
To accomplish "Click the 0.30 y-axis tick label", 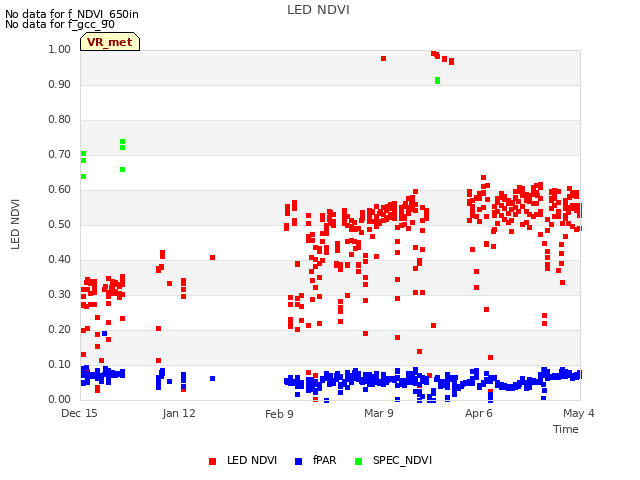I will point(59,295).
